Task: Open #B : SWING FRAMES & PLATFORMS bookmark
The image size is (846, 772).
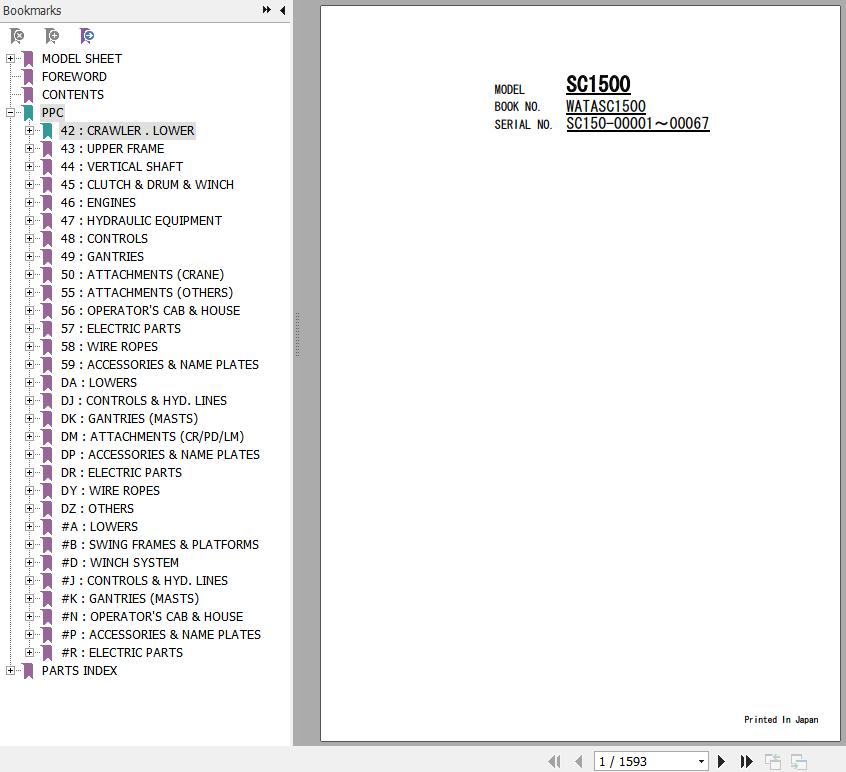Action: tap(160, 544)
